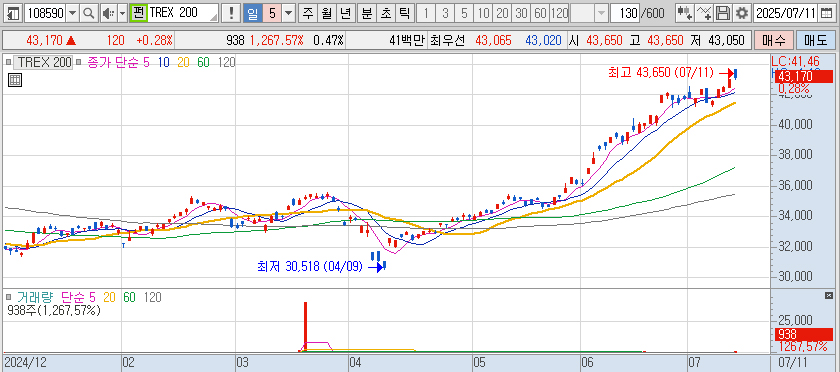
Task: Click the green-bordered 펀 fund marker button
Action: pos(139,13)
